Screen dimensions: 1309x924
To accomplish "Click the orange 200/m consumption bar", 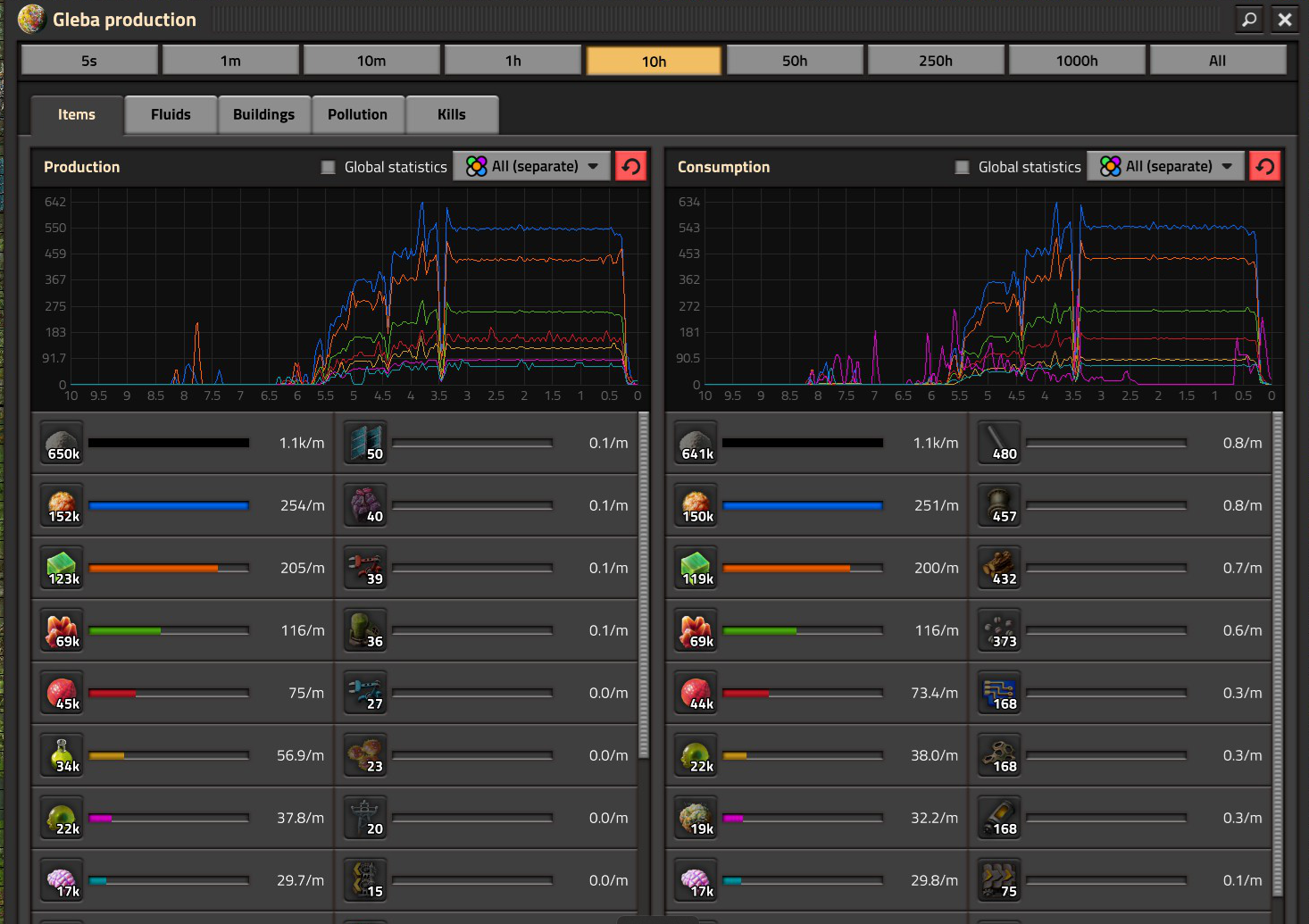I will [x=803, y=568].
